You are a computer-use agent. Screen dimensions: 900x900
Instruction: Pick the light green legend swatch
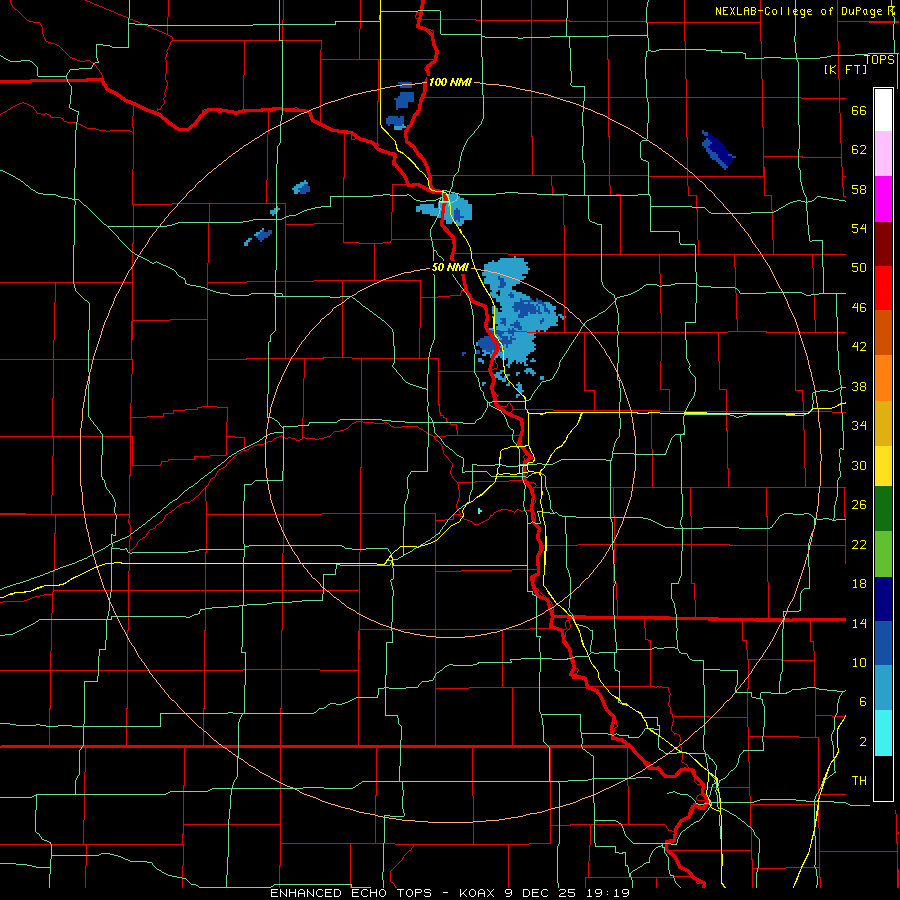pyautogui.click(x=883, y=554)
